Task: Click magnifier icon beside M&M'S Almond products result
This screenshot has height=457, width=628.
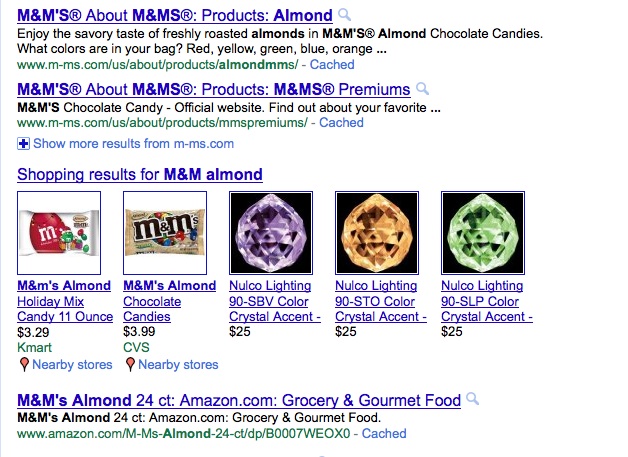Action: (x=345, y=15)
